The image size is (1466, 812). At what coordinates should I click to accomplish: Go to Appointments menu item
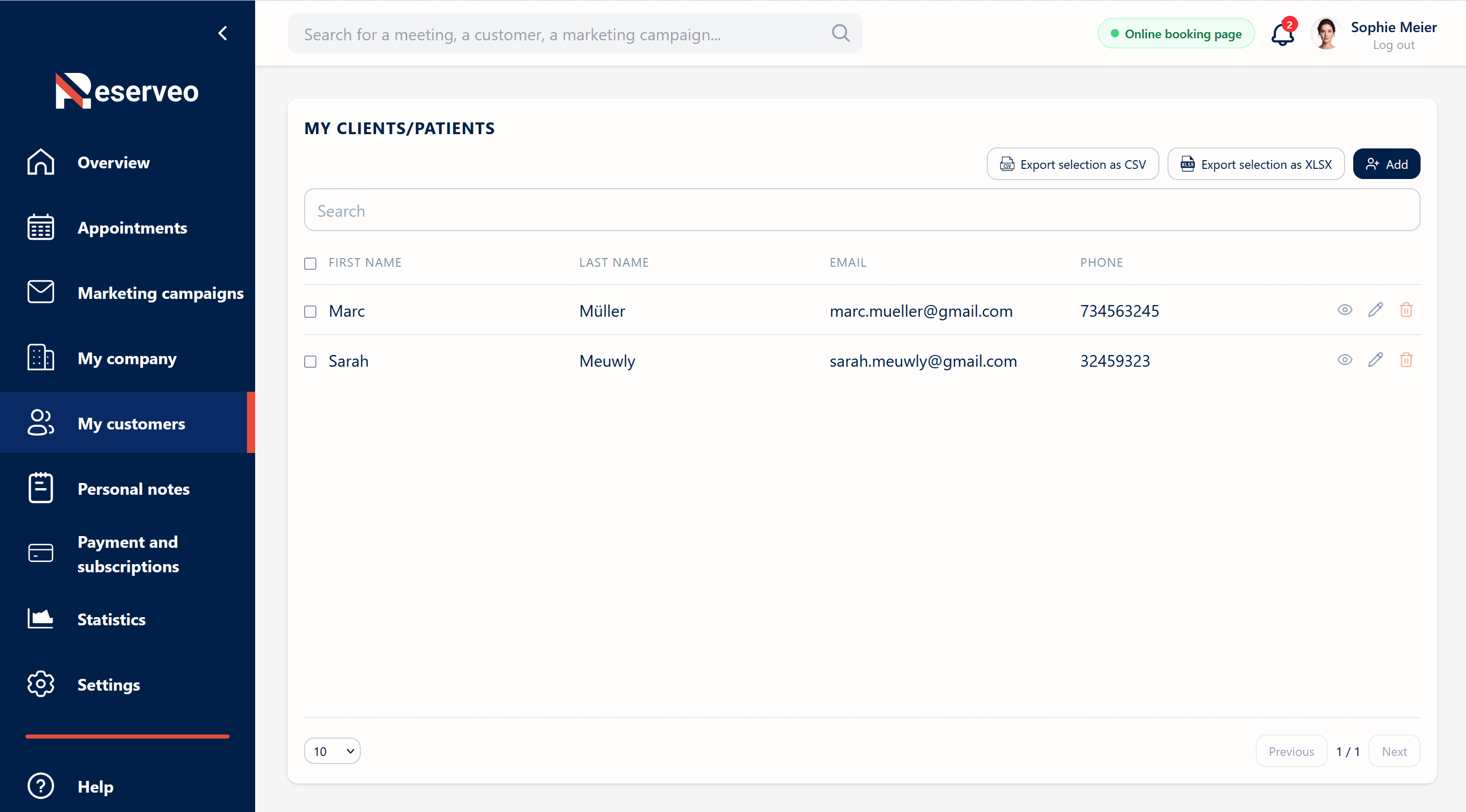point(132,227)
